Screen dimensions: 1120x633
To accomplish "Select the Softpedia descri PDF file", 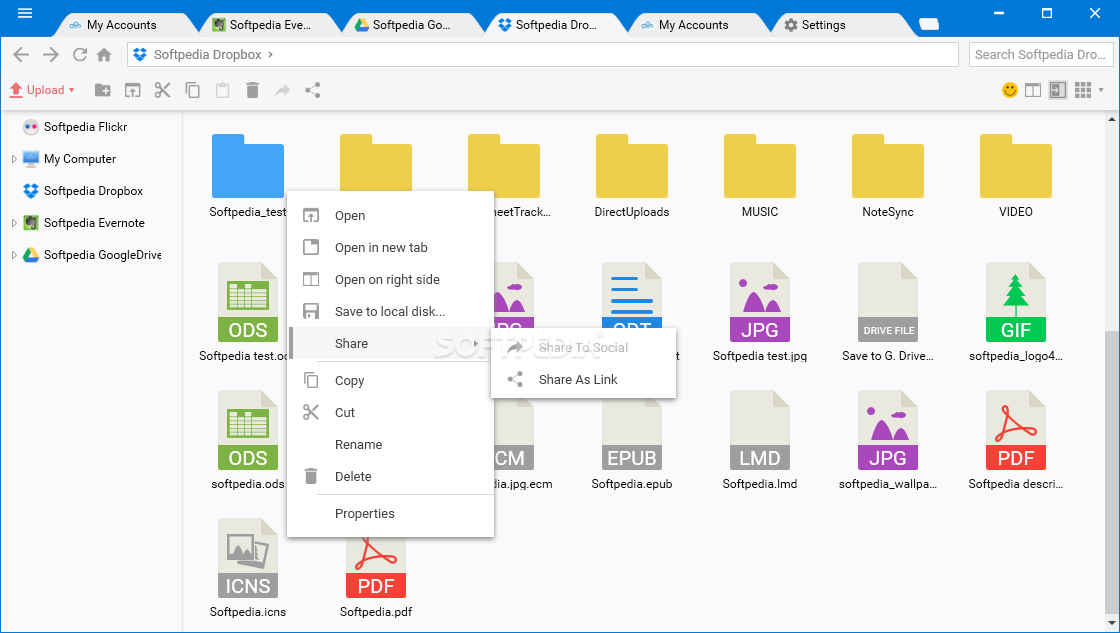I will click(1015, 439).
